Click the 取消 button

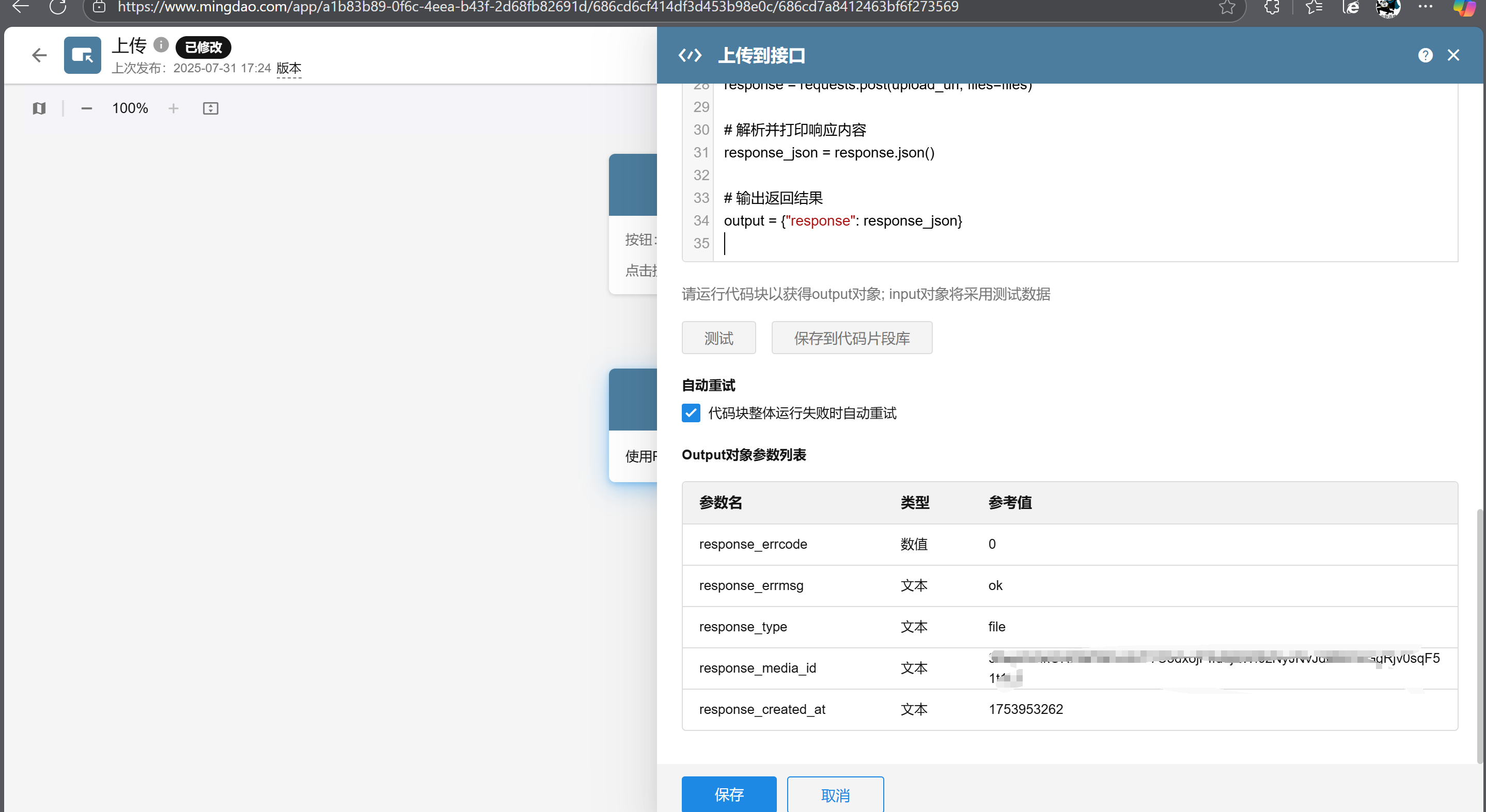pyautogui.click(x=835, y=795)
